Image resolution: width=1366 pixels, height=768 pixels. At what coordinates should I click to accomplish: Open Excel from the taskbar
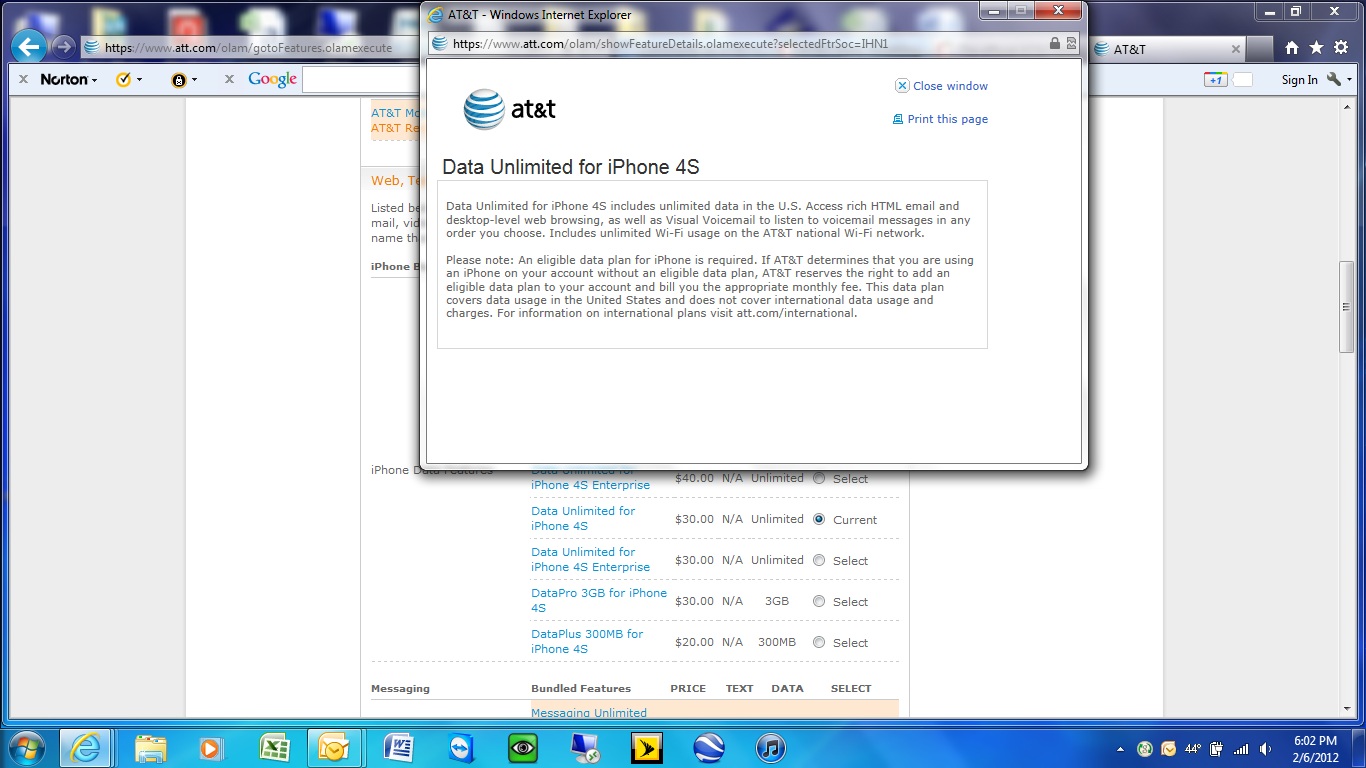click(273, 748)
